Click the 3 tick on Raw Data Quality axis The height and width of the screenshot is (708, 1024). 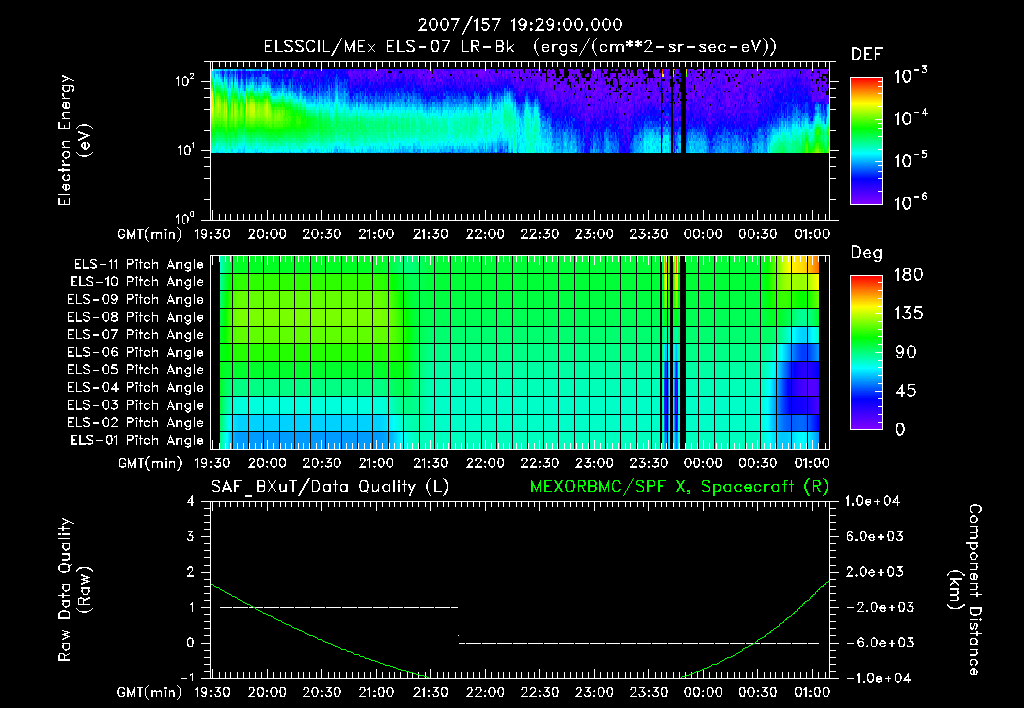pos(191,536)
